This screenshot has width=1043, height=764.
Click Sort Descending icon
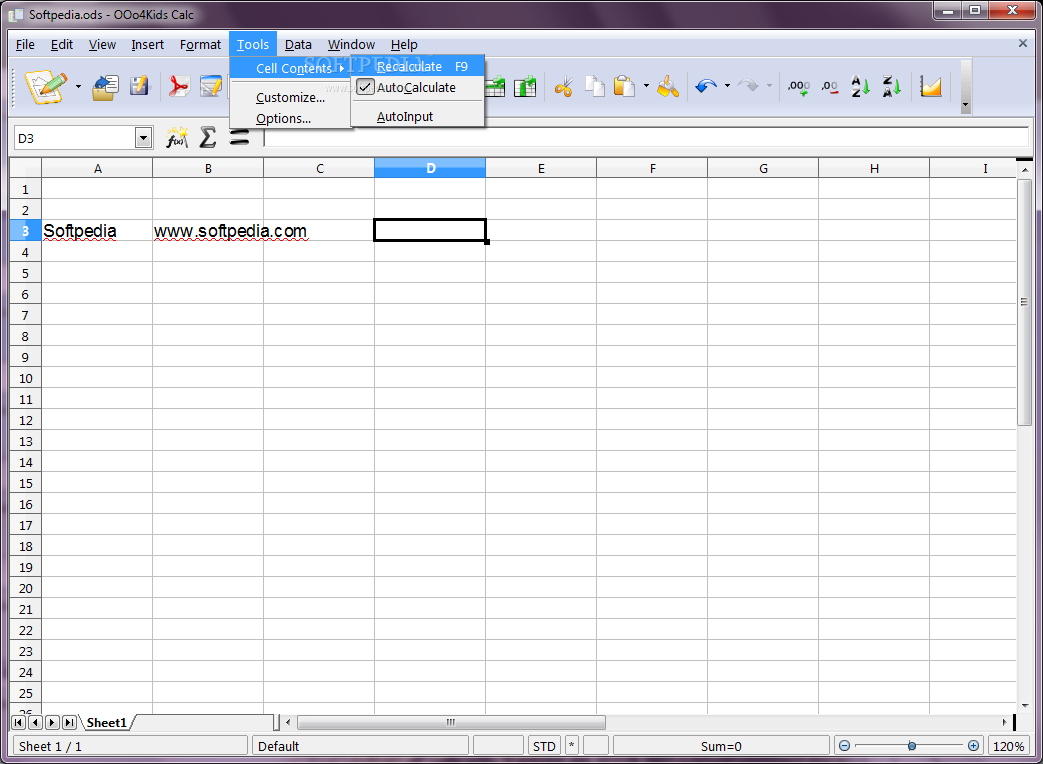click(x=891, y=86)
